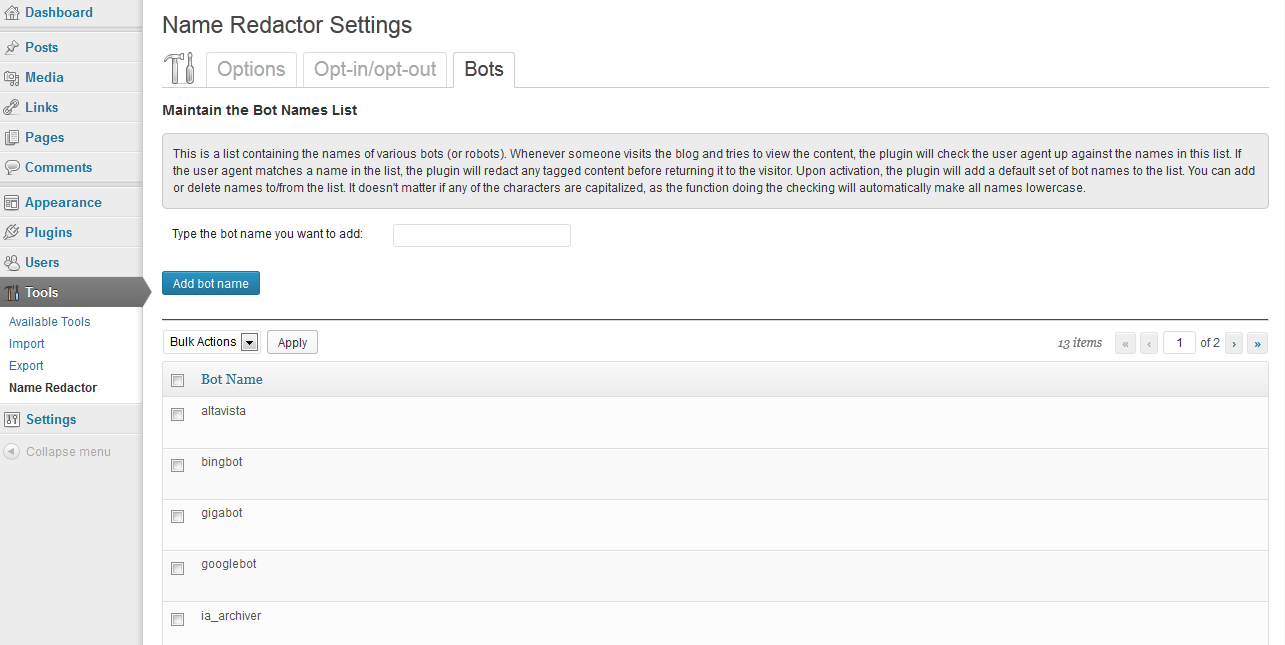
Task: Click the Links chain icon
Action: click(x=12, y=107)
